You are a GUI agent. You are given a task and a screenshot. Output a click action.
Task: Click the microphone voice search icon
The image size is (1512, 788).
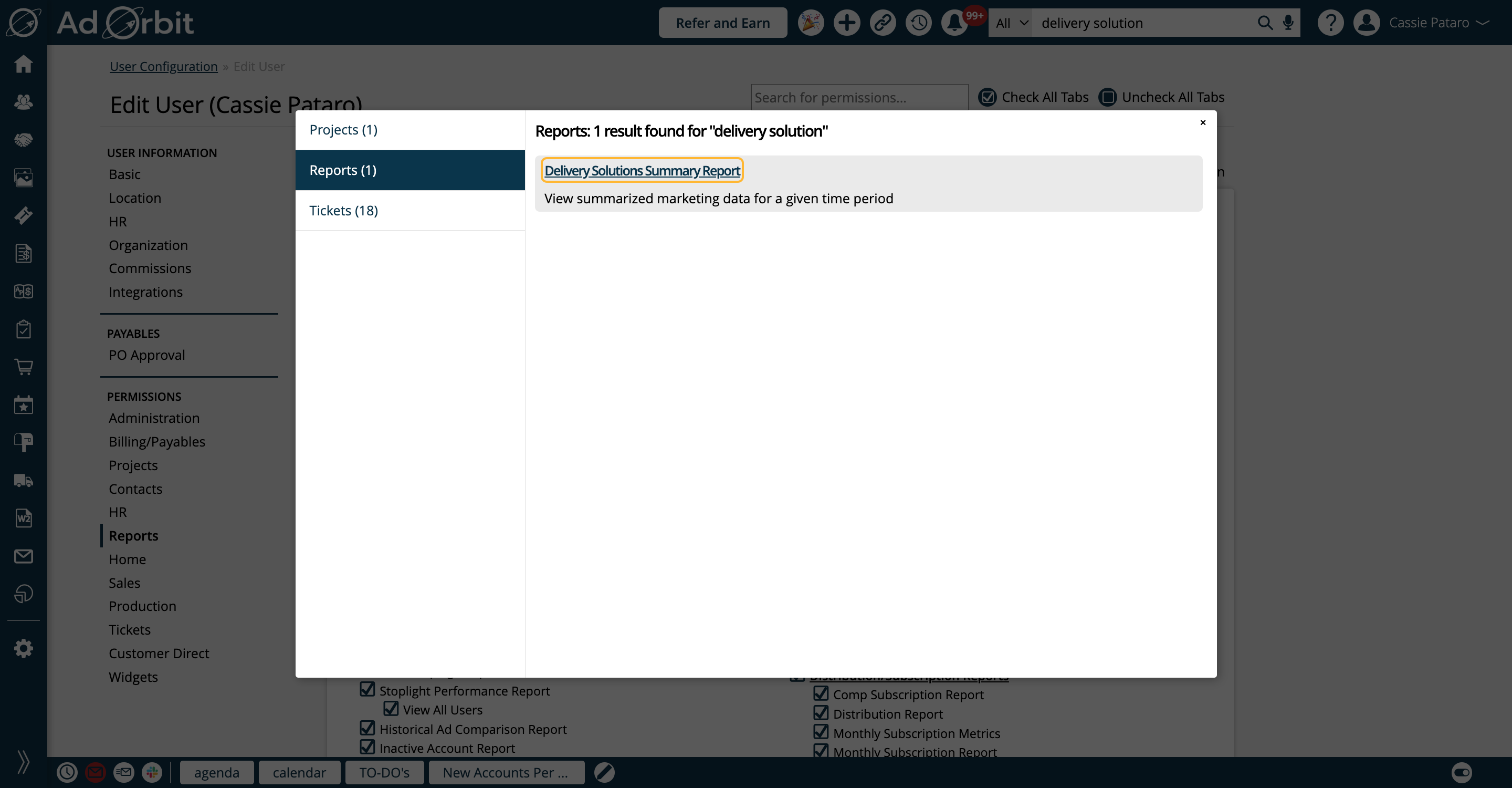click(1288, 23)
